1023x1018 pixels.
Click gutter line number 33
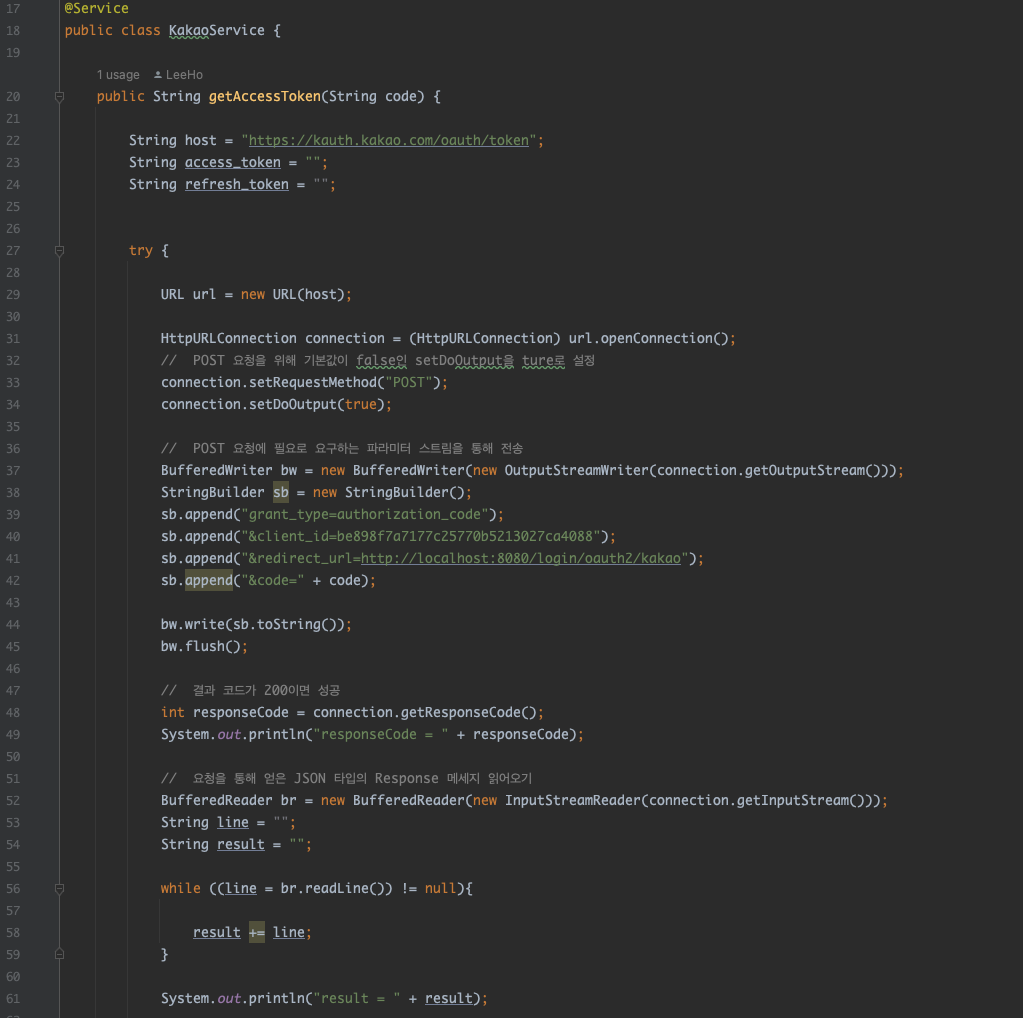click(13, 382)
